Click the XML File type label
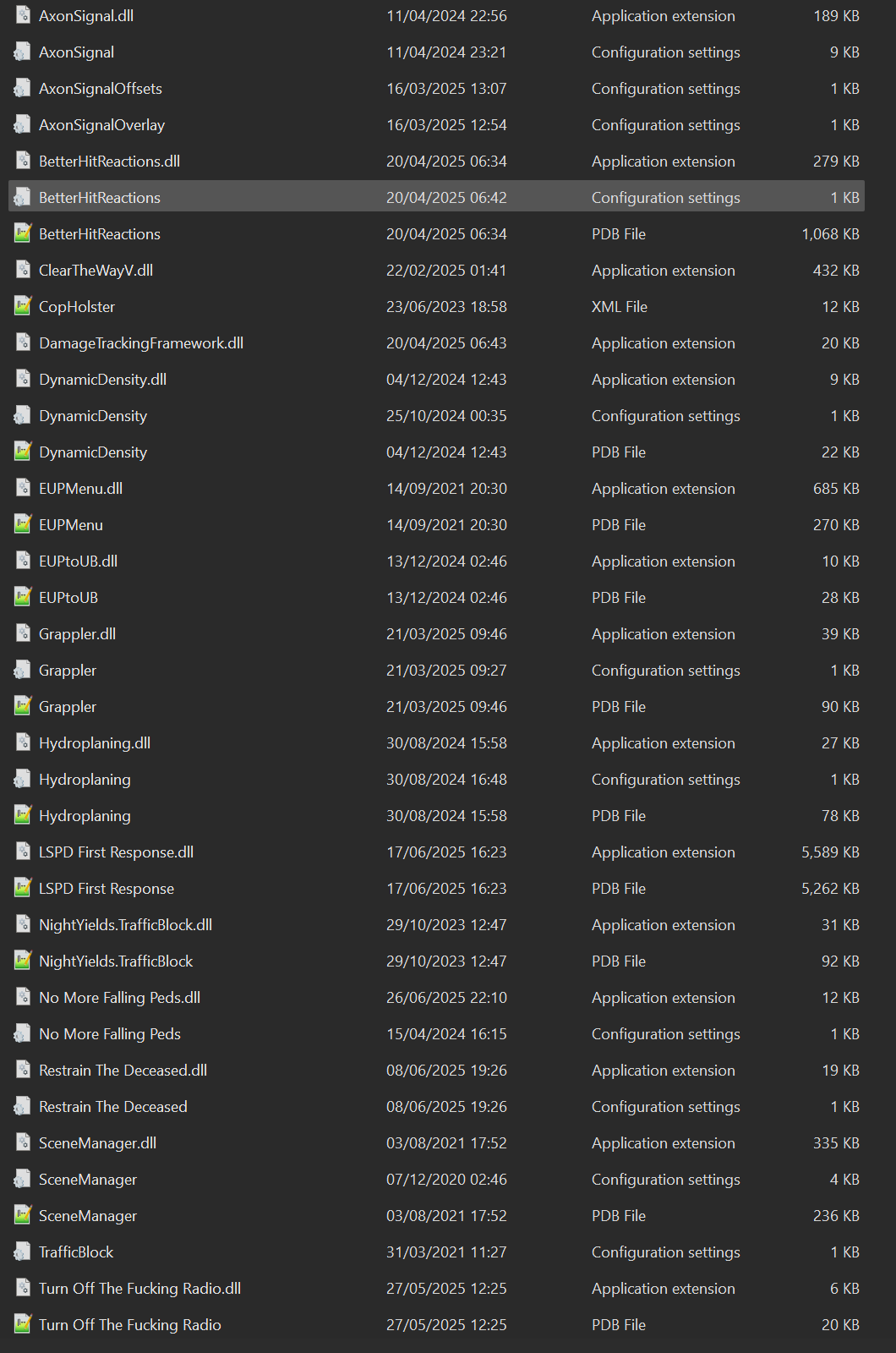The width and height of the screenshot is (896, 1353). point(620,307)
